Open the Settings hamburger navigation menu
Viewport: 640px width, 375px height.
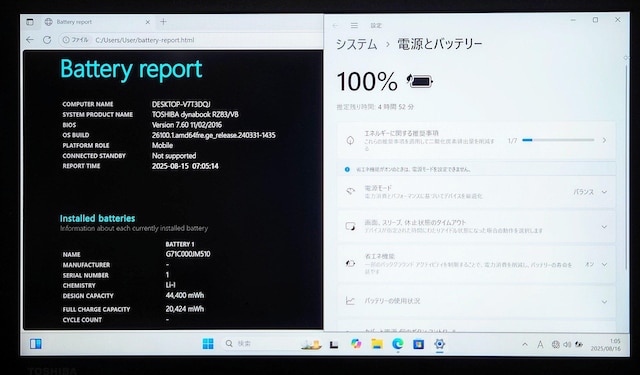[x=354, y=25]
